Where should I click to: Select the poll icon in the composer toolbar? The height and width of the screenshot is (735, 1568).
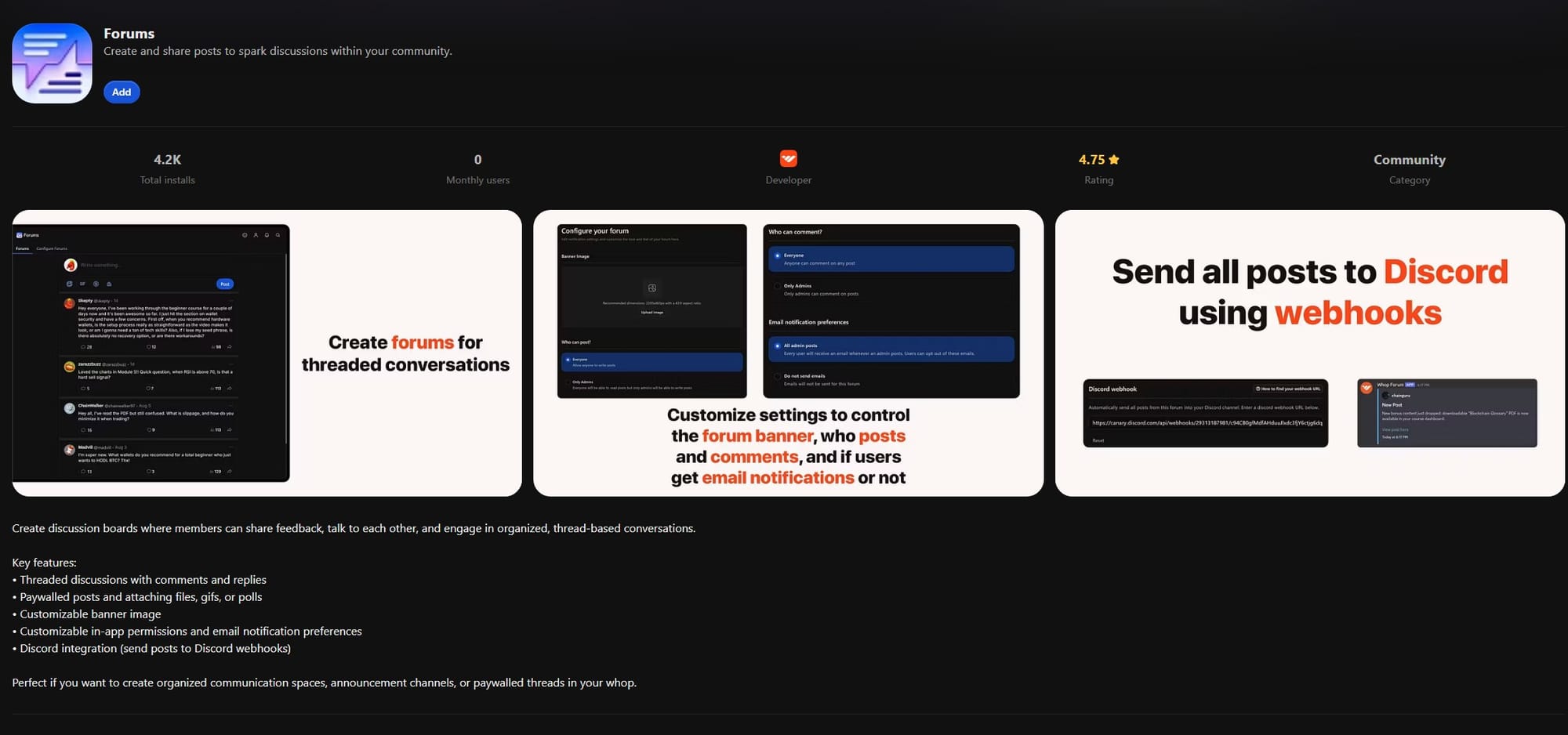pos(96,284)
